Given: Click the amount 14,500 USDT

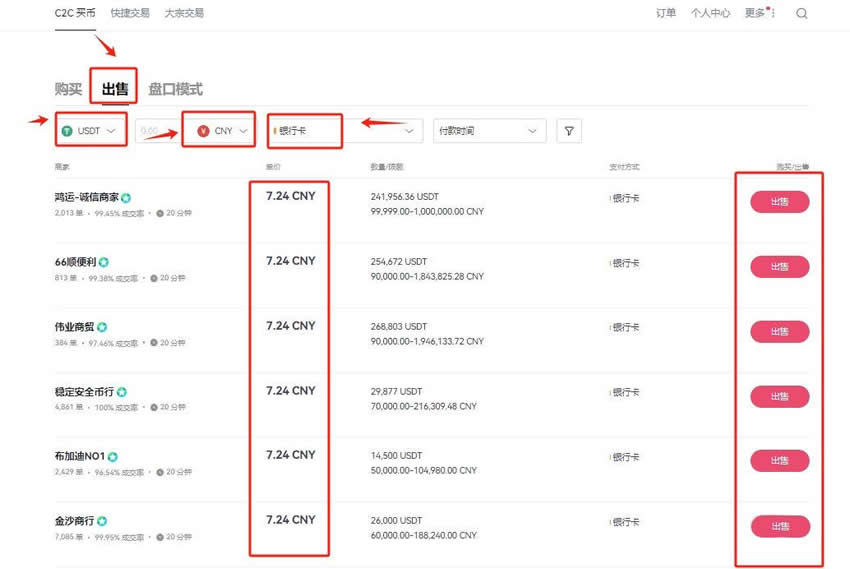Looking at the screenshot, I should point(396,456).
